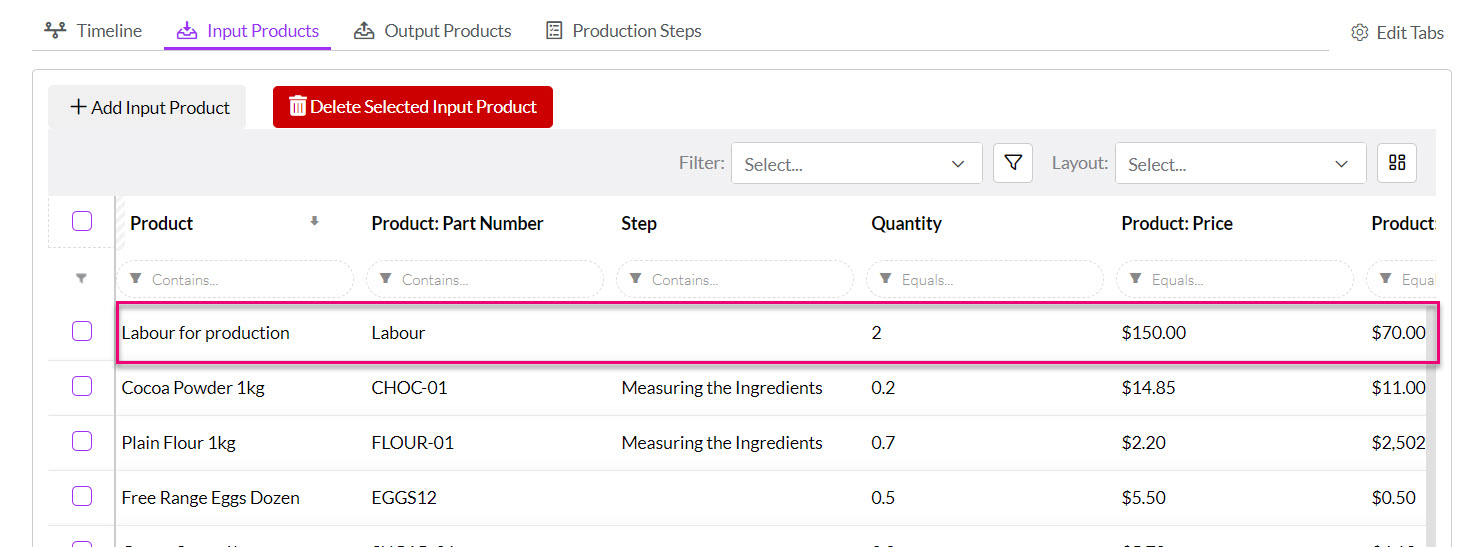This screenshot has width=1479, height=547.
Task: Click the $2.20 price cell
Action: [1143, 443]
